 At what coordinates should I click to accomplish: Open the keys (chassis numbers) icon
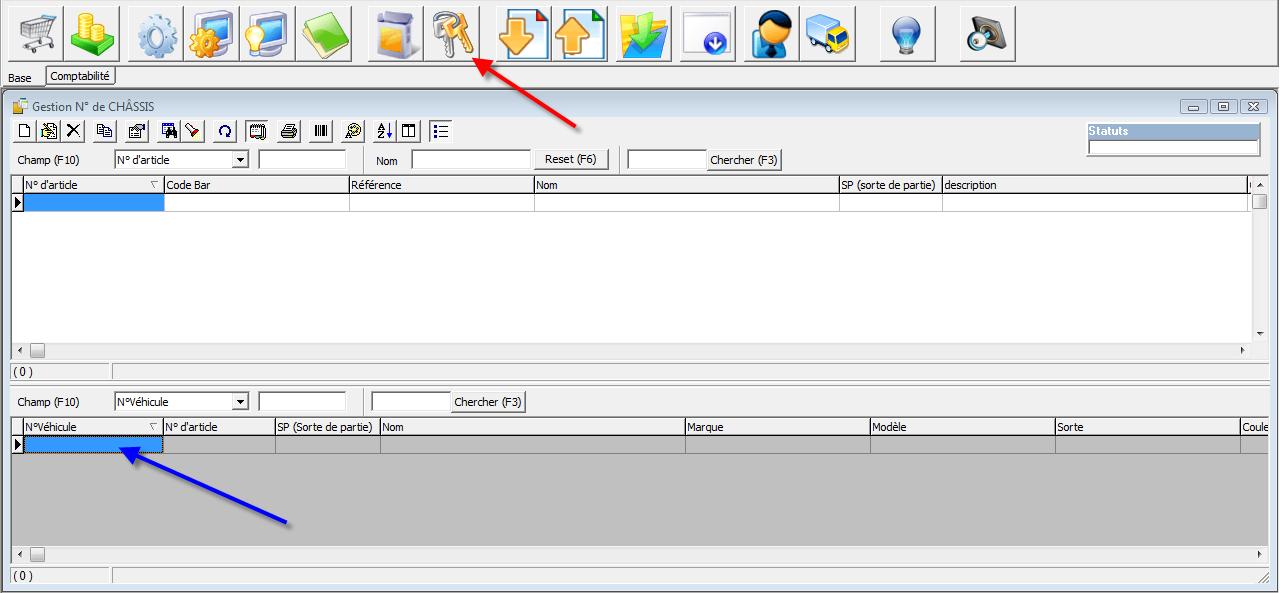click(451, 34)
